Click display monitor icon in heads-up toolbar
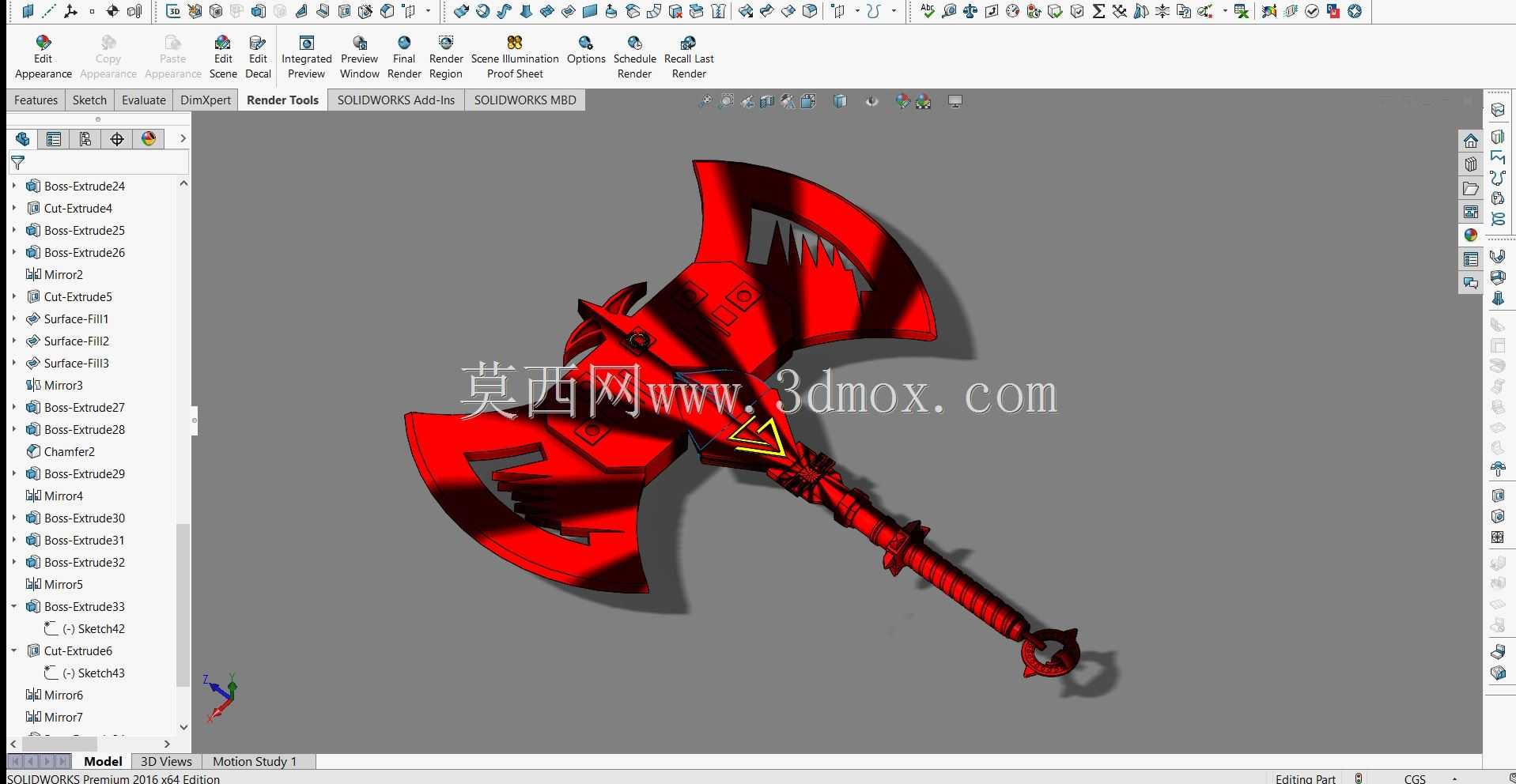The width and height of the screenshot is (1516, 784). tap(955, 101)
